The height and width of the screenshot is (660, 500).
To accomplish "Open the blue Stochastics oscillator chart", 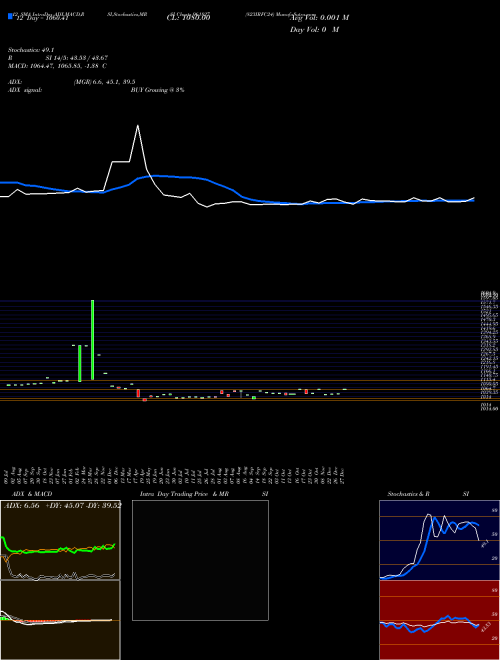I will point(439,540).
